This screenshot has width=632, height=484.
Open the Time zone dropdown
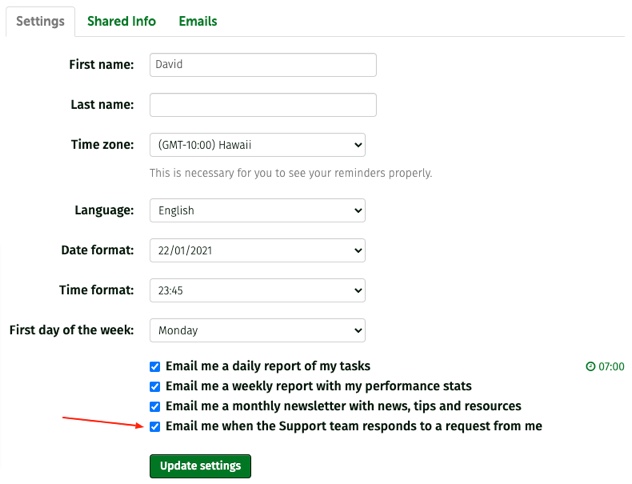[x=258, y=145]
